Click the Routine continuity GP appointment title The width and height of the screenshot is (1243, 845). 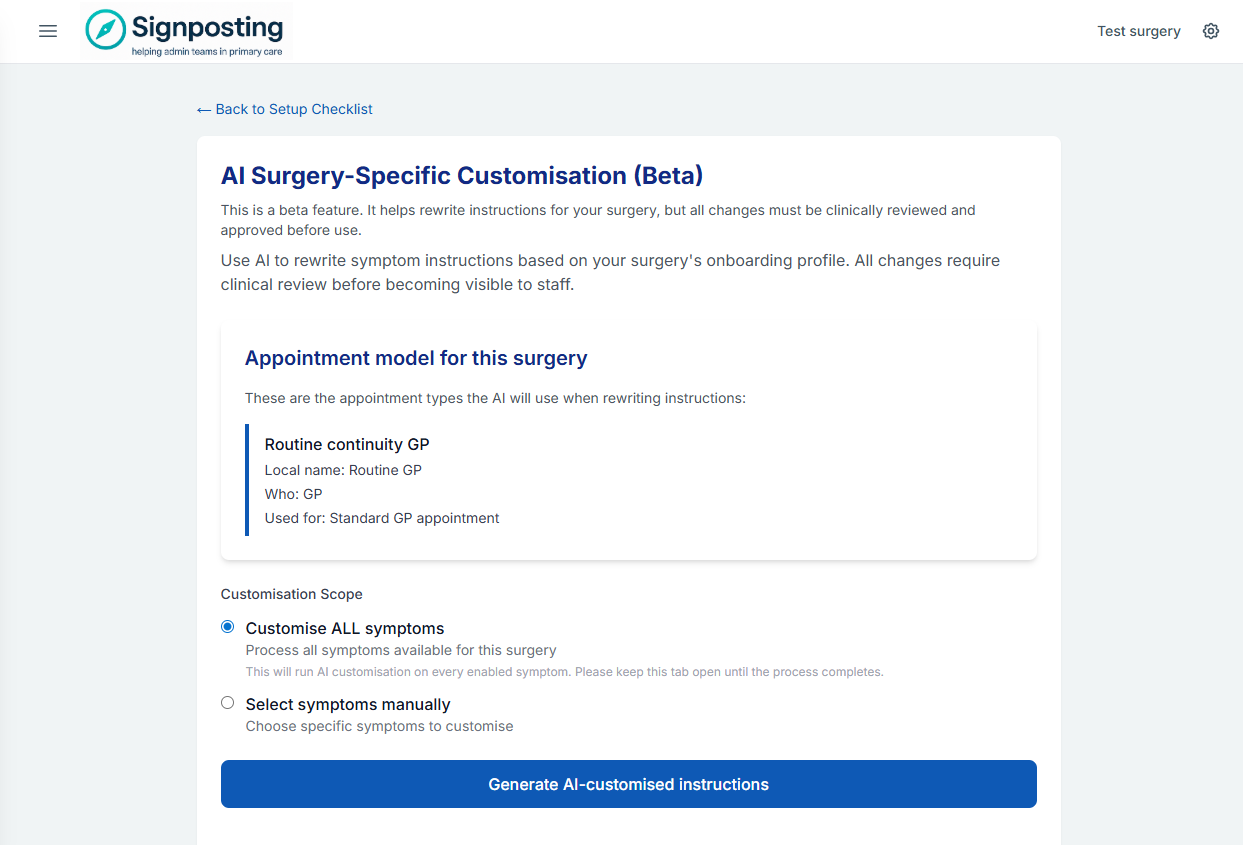[347, 444]
